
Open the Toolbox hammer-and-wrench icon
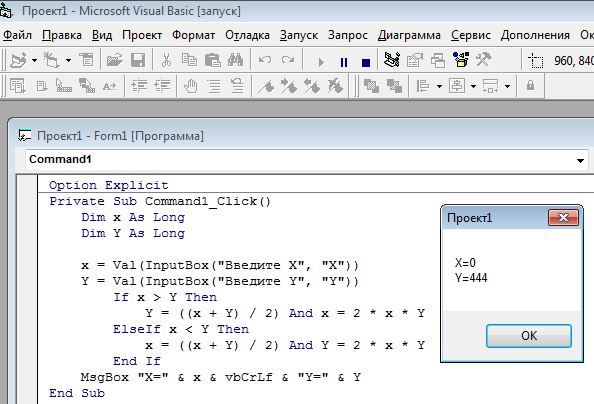[x=484, y=60]
